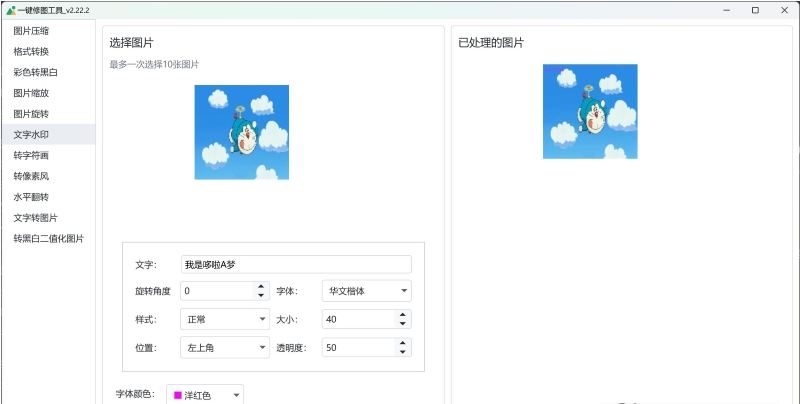Select the 文字水印 sidebar item
This screenshot has height=404, width=803.
(48, 135)
